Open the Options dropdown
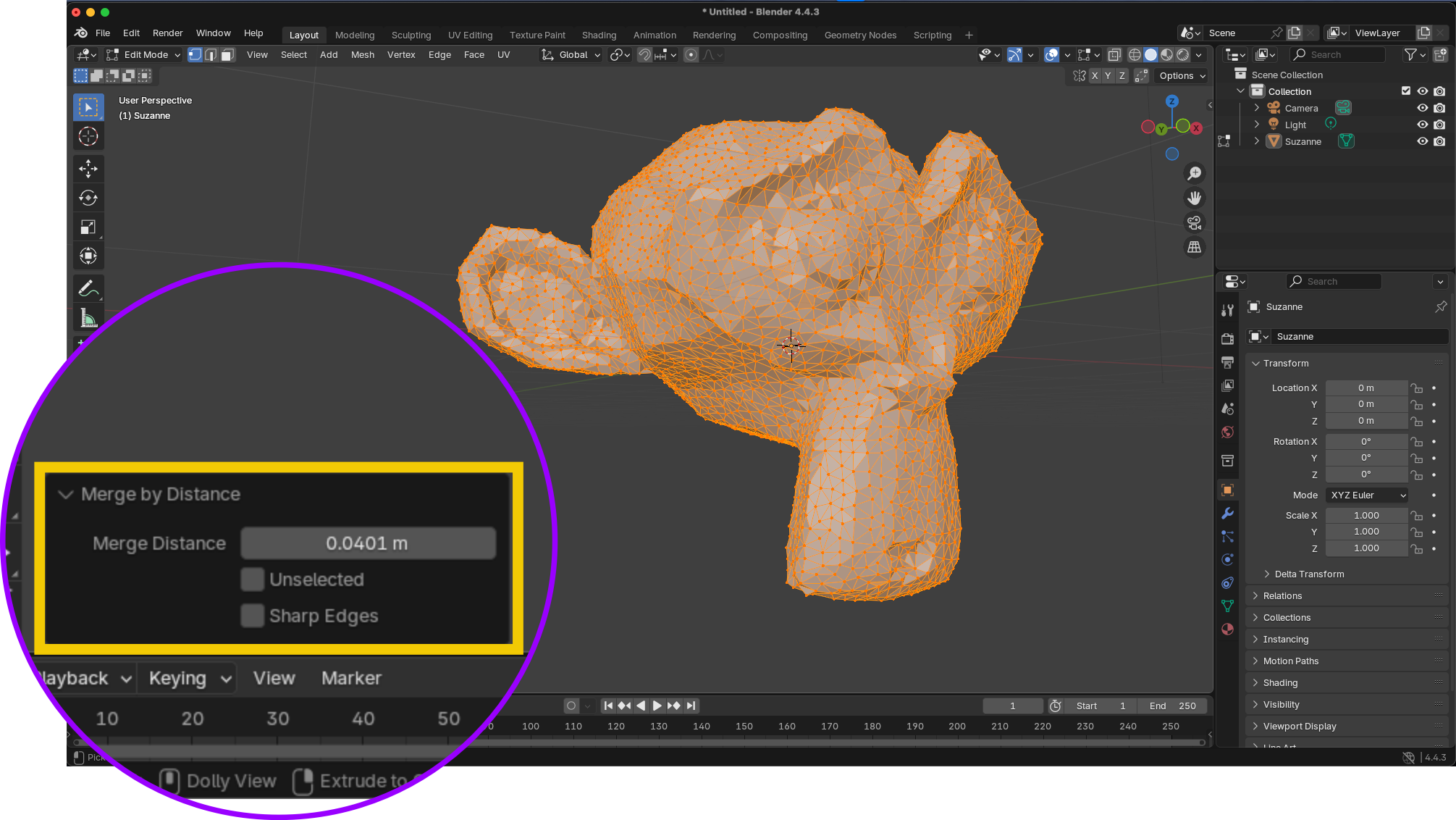This screenshot has height=820, width=1456. tap(1182, 76)
